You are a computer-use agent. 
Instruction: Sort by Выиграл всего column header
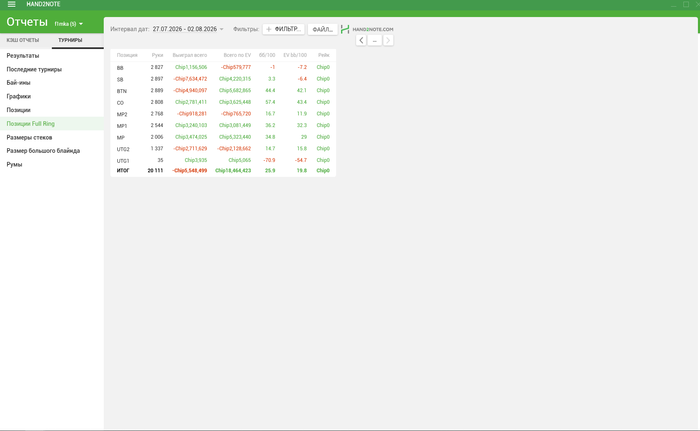pos(190,55)
